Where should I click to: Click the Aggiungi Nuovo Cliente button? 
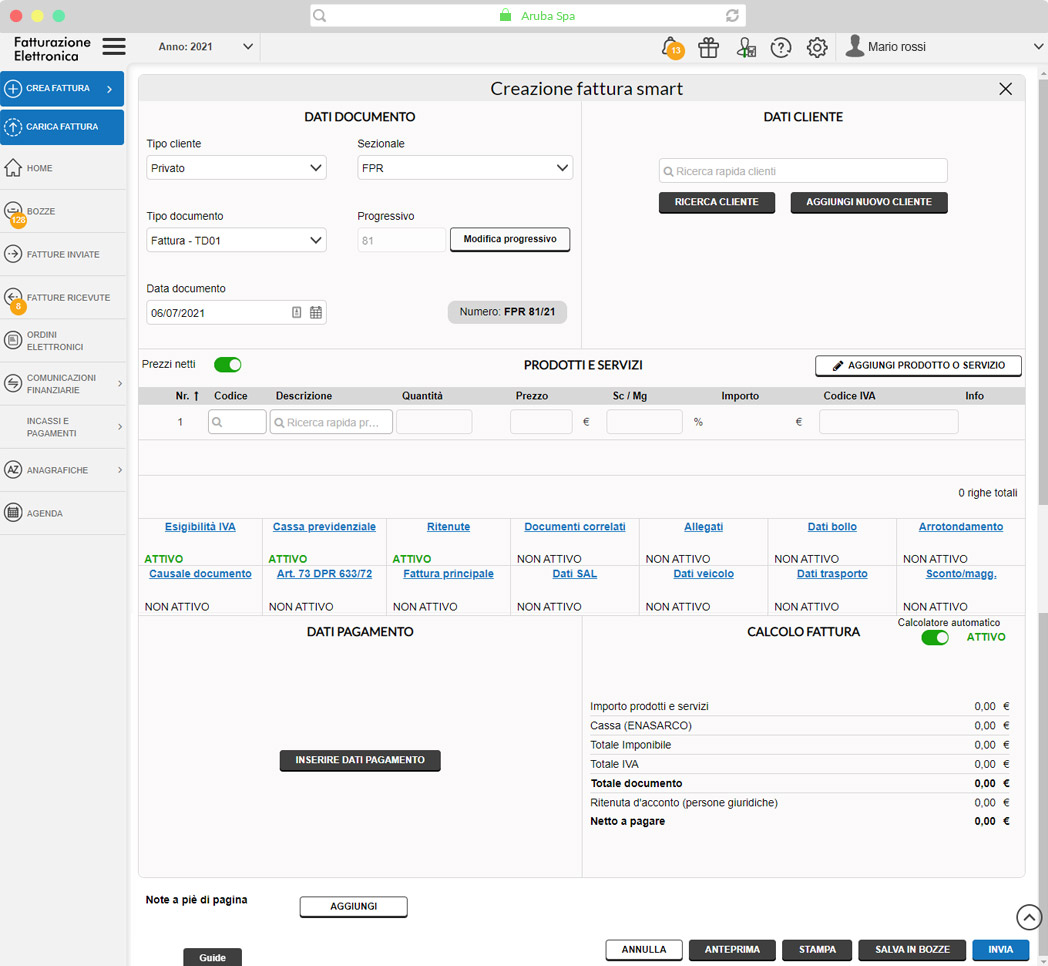coord(869,202)
